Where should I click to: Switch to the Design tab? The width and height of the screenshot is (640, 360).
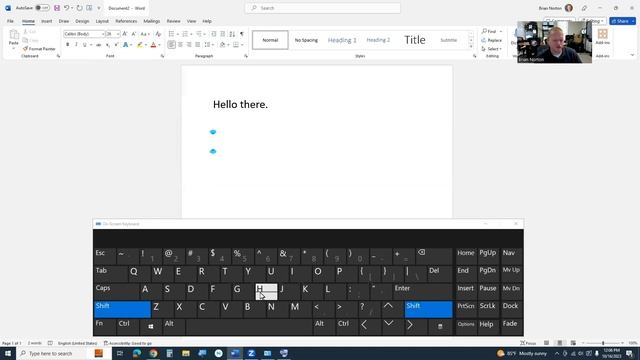(x=82, y=21)
